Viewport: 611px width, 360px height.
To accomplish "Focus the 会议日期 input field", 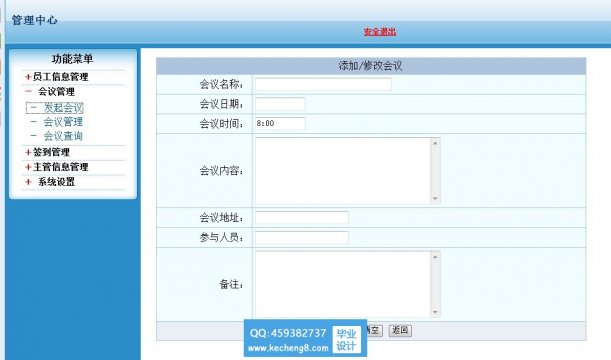I will pos(280,104).
